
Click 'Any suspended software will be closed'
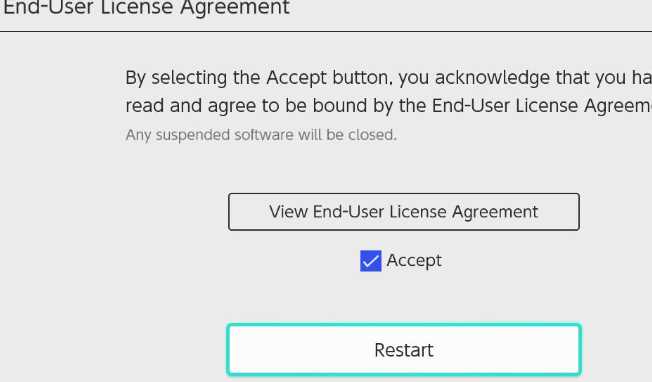point(261,135)
